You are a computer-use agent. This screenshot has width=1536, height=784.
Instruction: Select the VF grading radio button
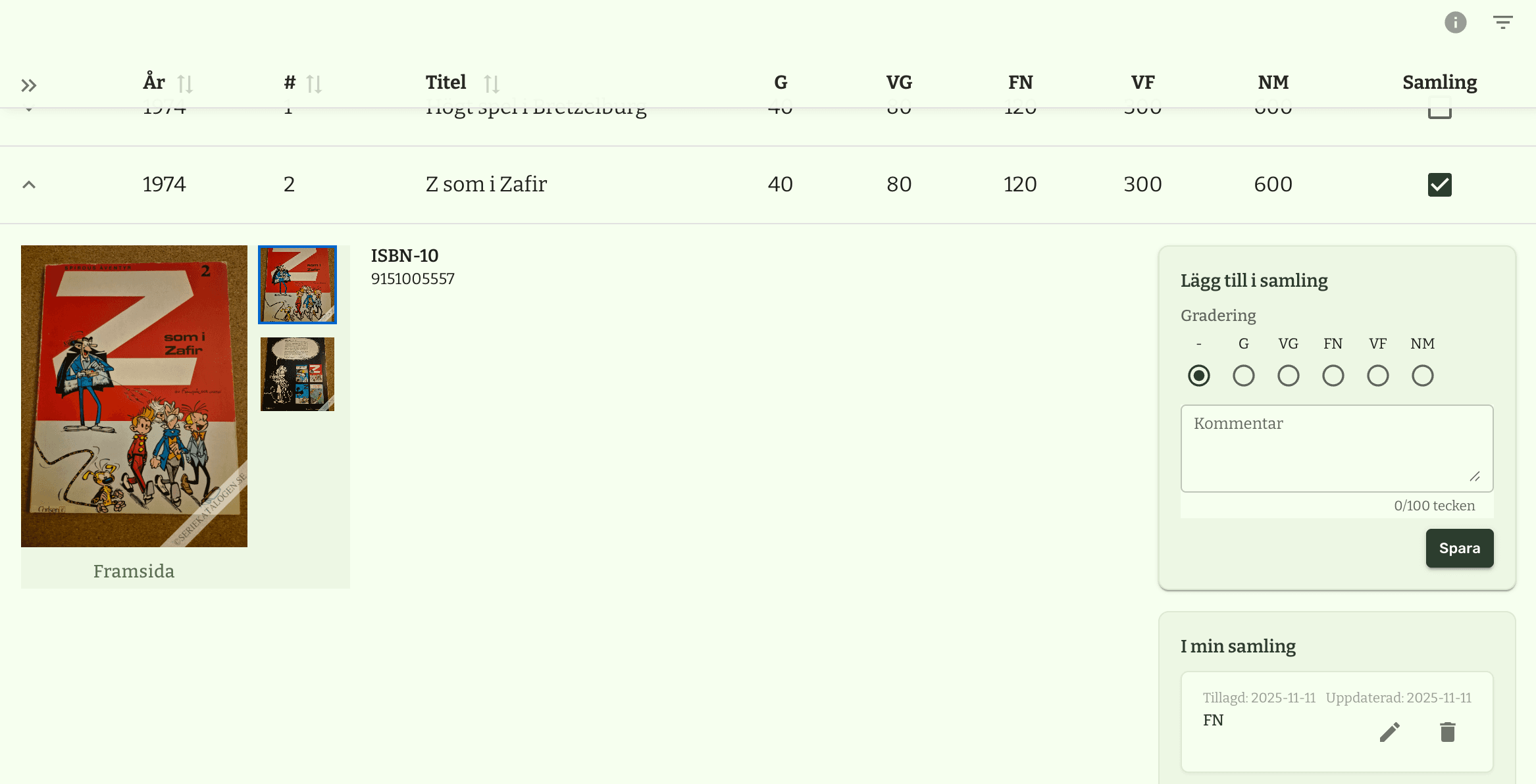1377,376
